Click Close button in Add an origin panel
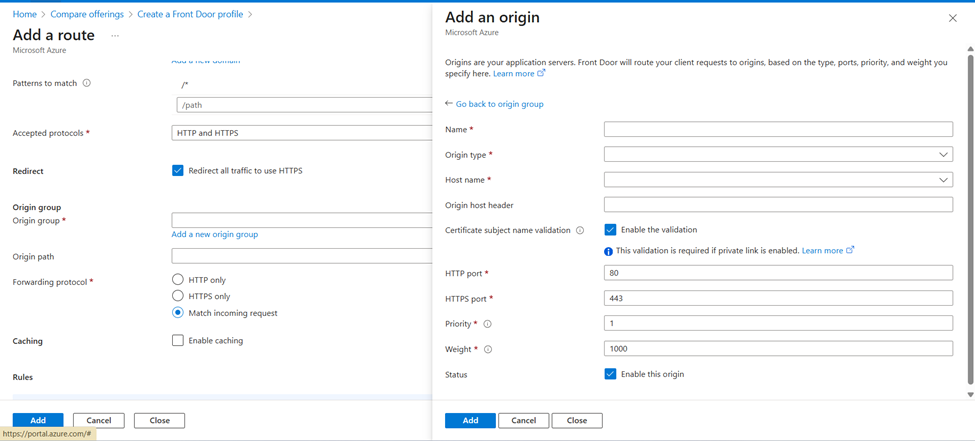Image resolution: width=975 pixels, height=441 pixels. tap(577, 420)
